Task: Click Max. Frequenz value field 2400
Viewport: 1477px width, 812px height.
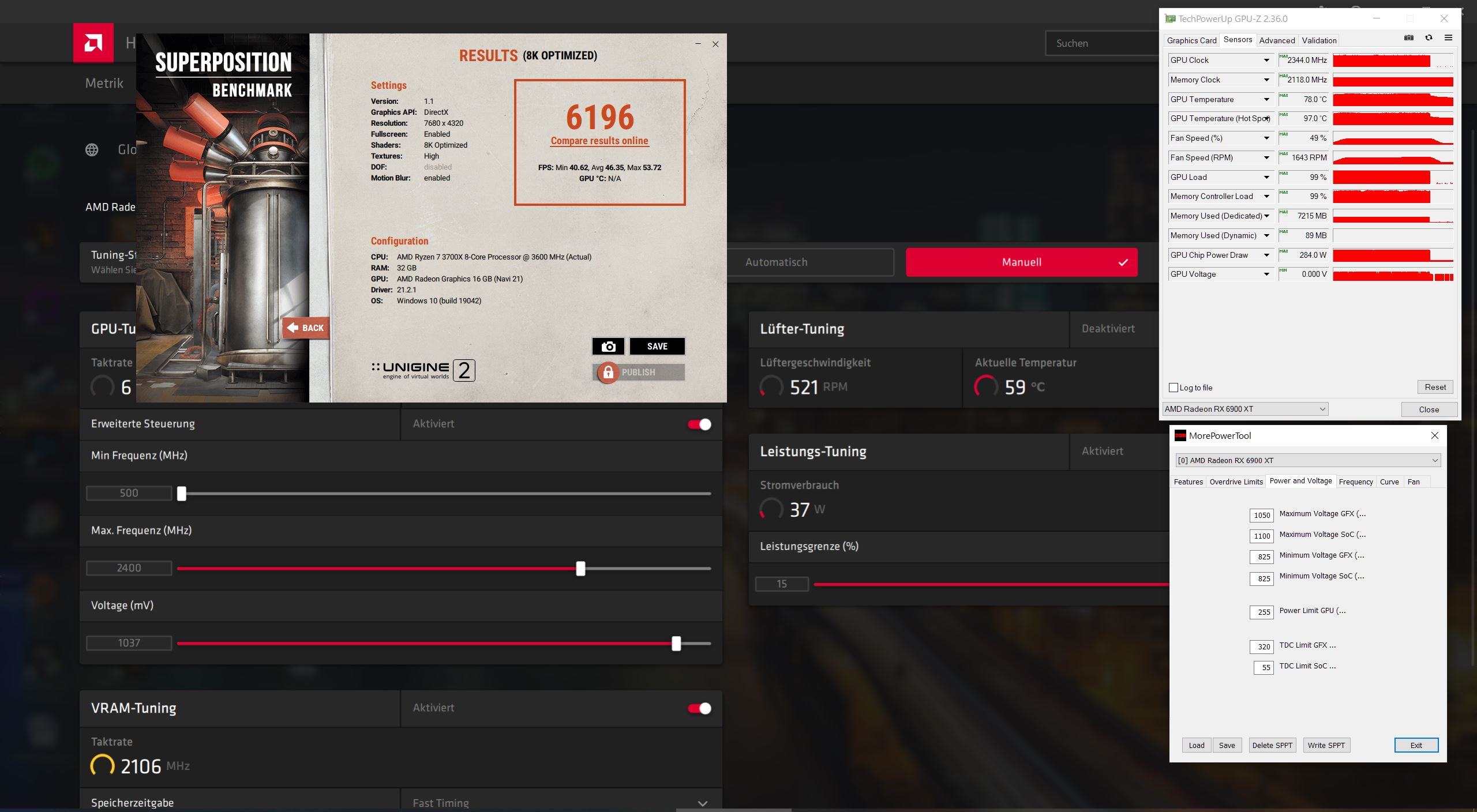Action: 129,568
